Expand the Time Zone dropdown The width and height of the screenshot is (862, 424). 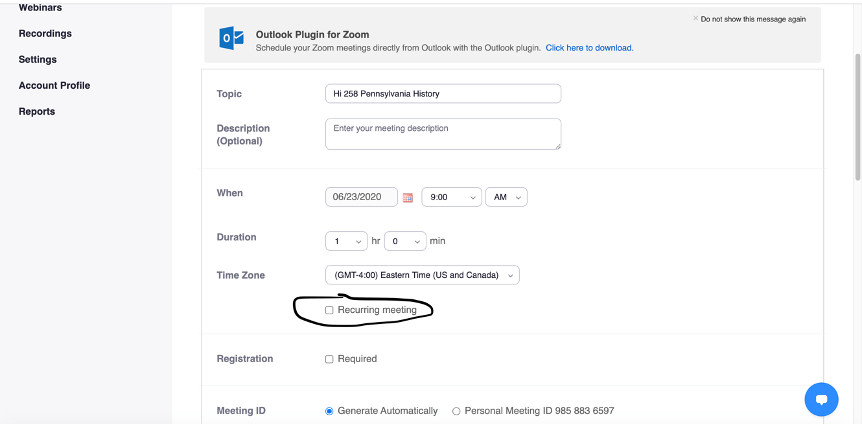pyautogui.click(x=422, y=275)
